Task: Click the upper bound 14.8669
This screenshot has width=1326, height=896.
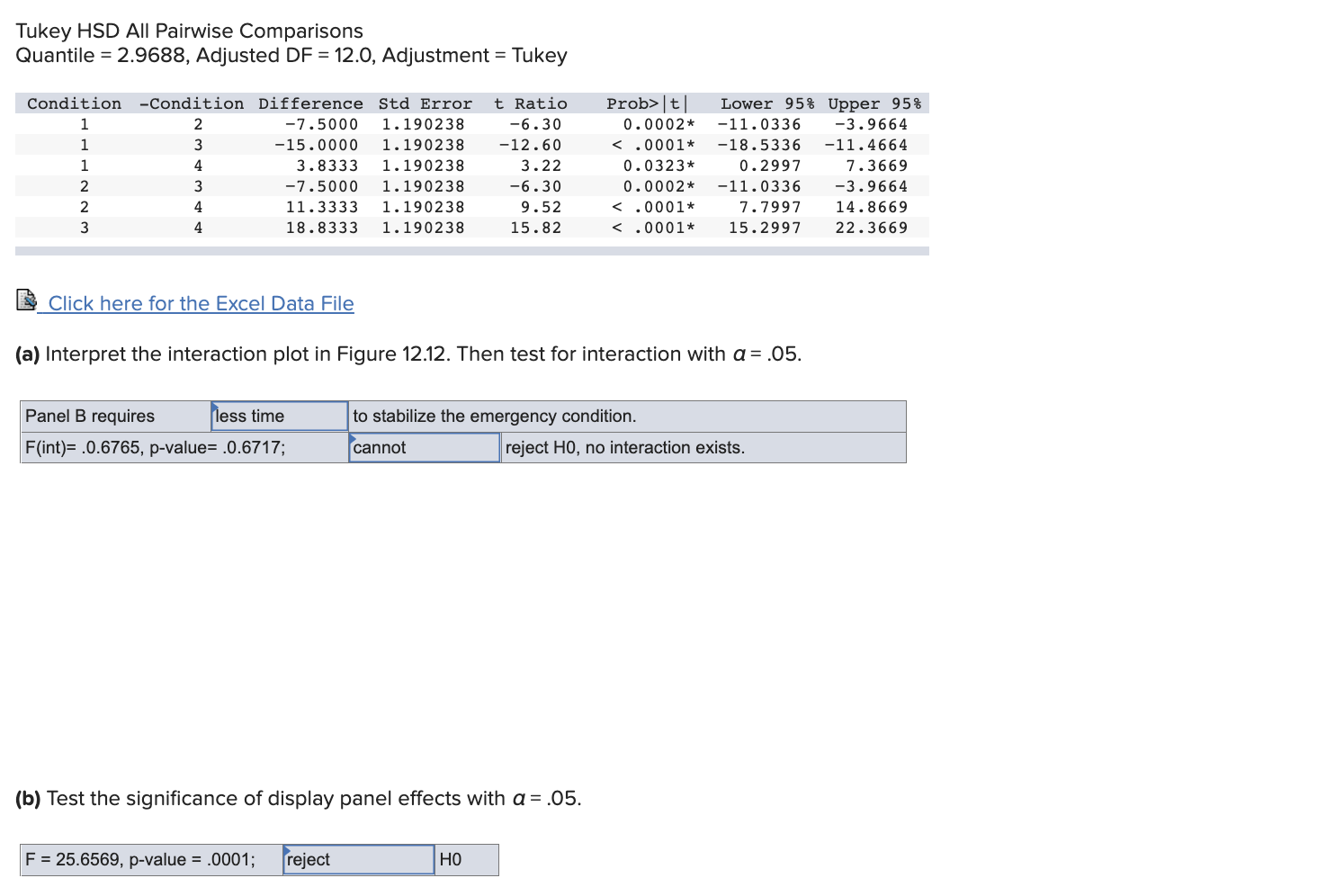Action: [x=871, y=207]
